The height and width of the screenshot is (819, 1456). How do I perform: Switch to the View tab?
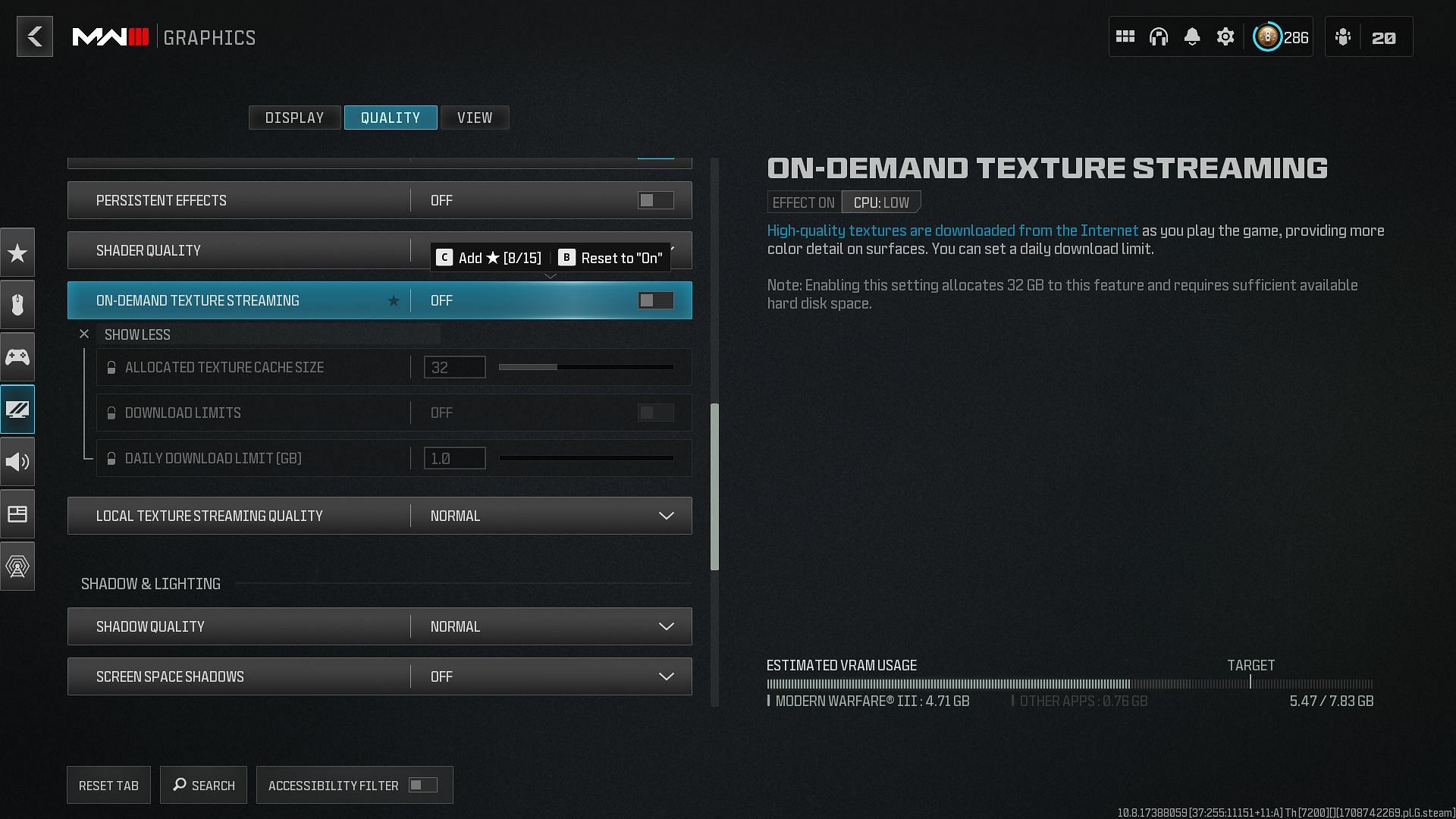pyautogui.click(x=475, y=117)
